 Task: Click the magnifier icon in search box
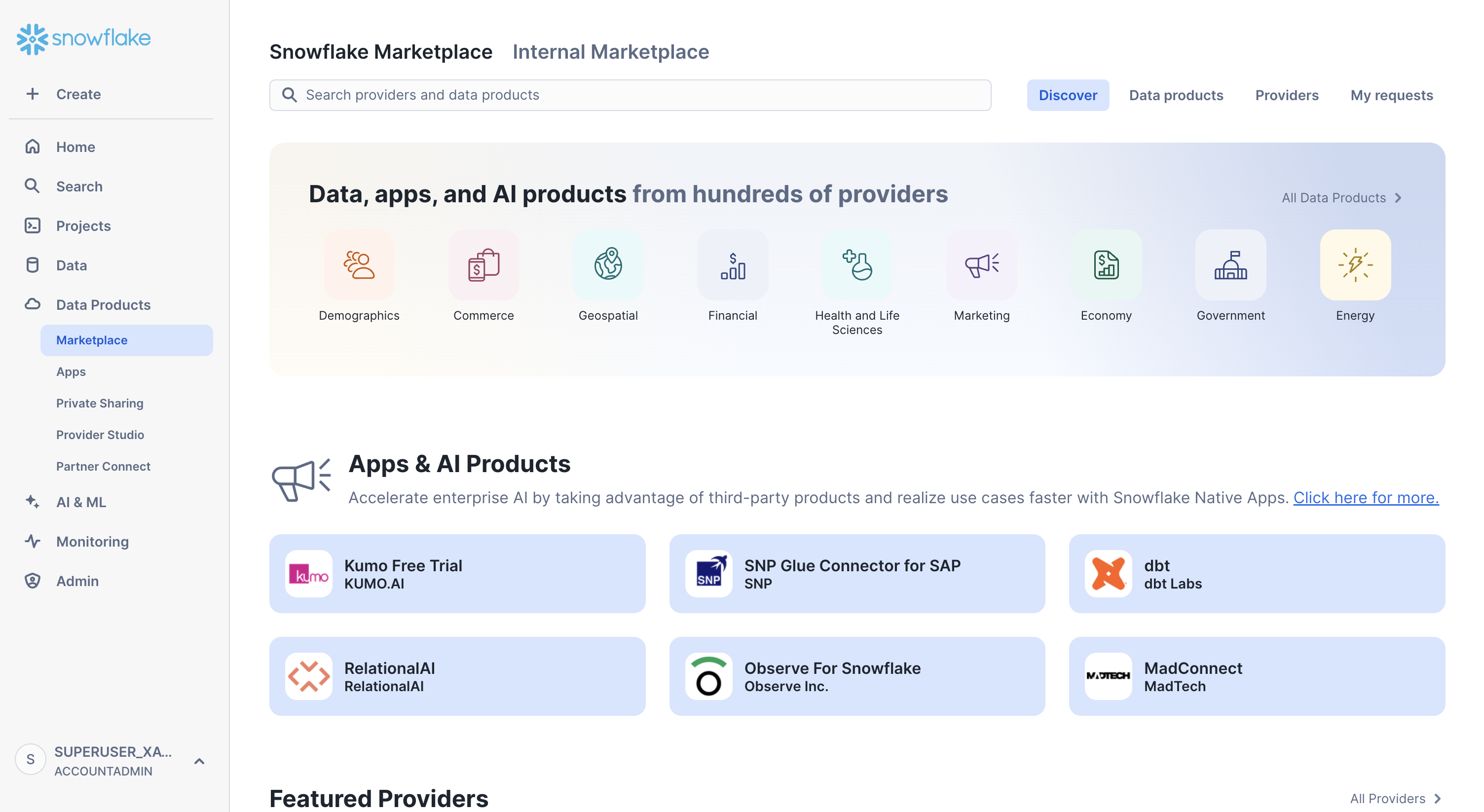pyautogui.click(x=289, y=95)
